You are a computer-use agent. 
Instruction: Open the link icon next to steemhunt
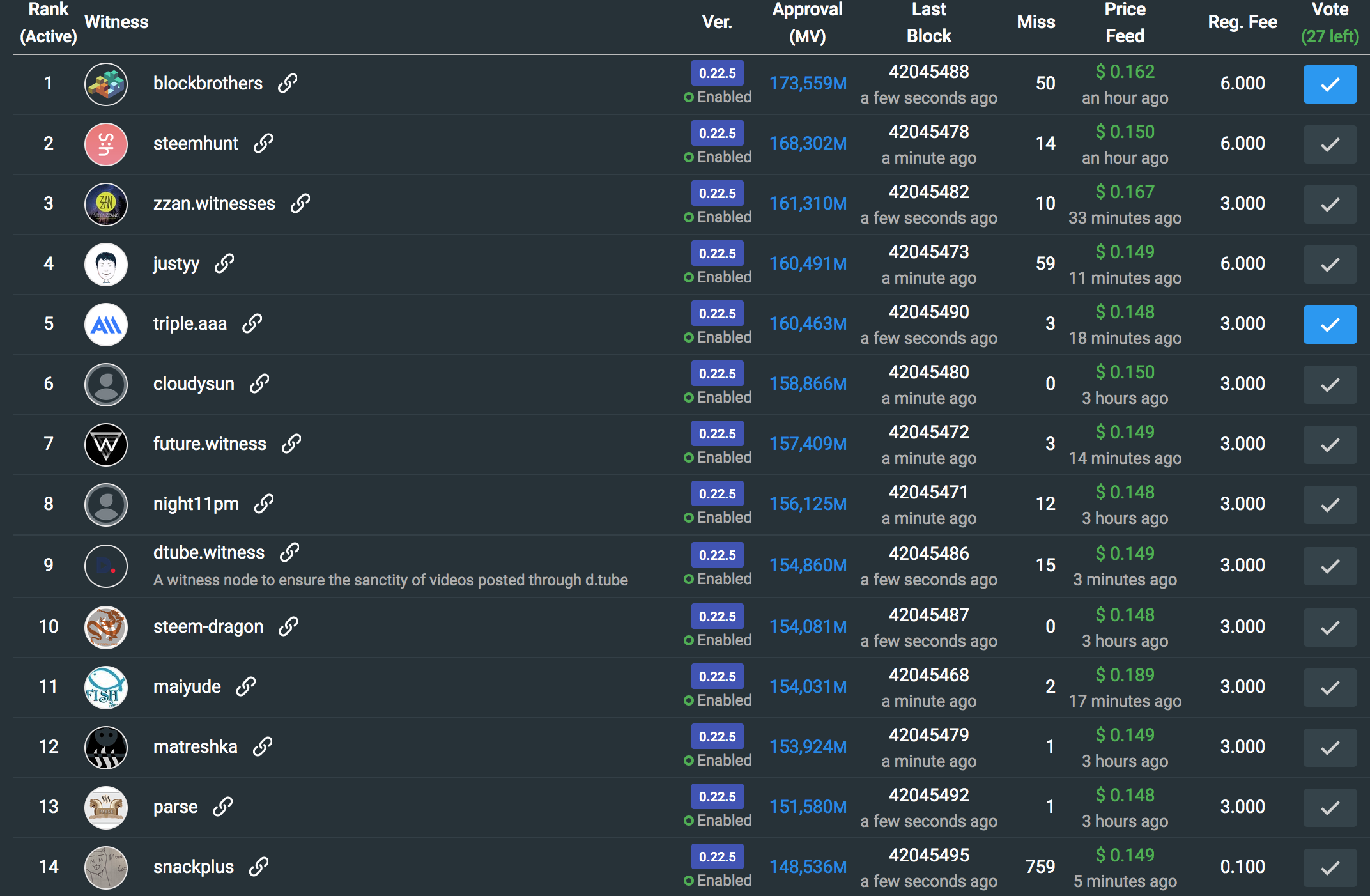pos(263,143)
